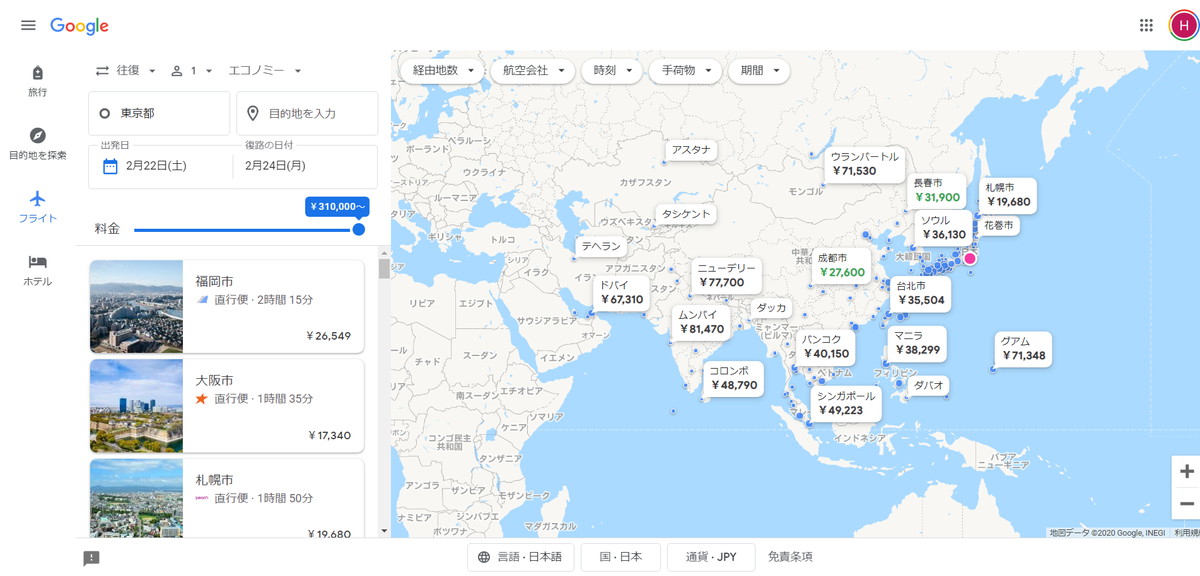The image size is (1200, 576).
Task: Open the 時刻 filter dropdown
Action: coord(612,71)
